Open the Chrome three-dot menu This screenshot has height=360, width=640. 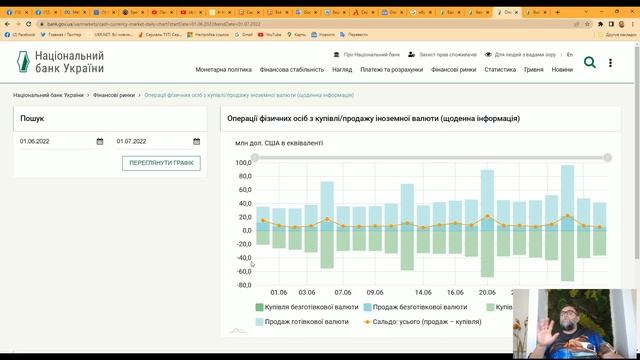click(x=633, y=24)
